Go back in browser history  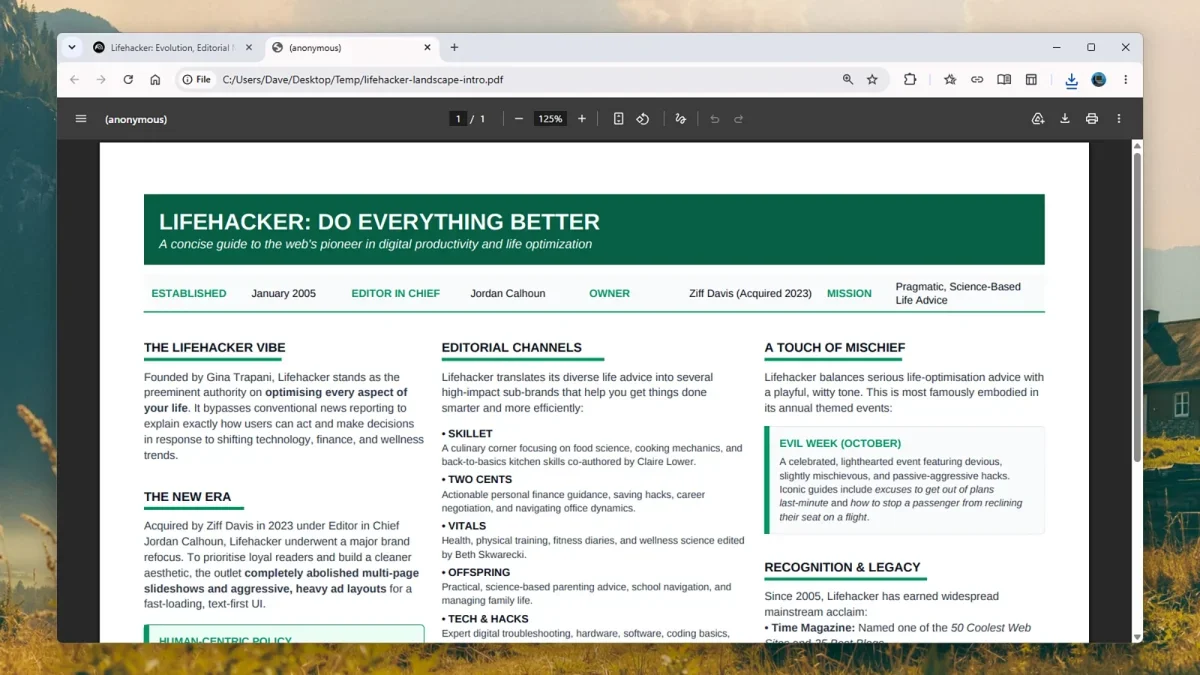74,79
